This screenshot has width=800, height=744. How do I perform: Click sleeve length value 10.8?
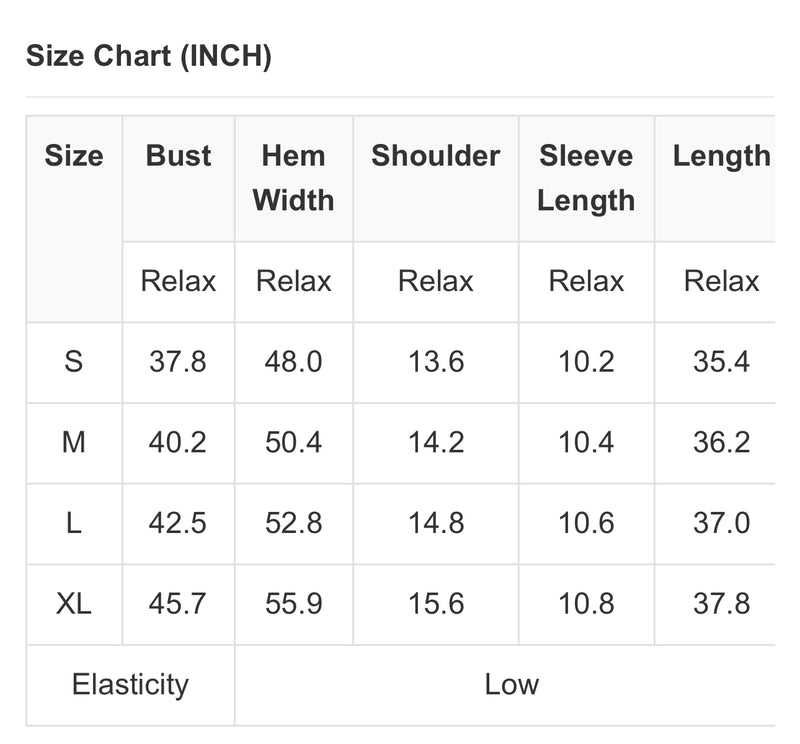(586, 604)
